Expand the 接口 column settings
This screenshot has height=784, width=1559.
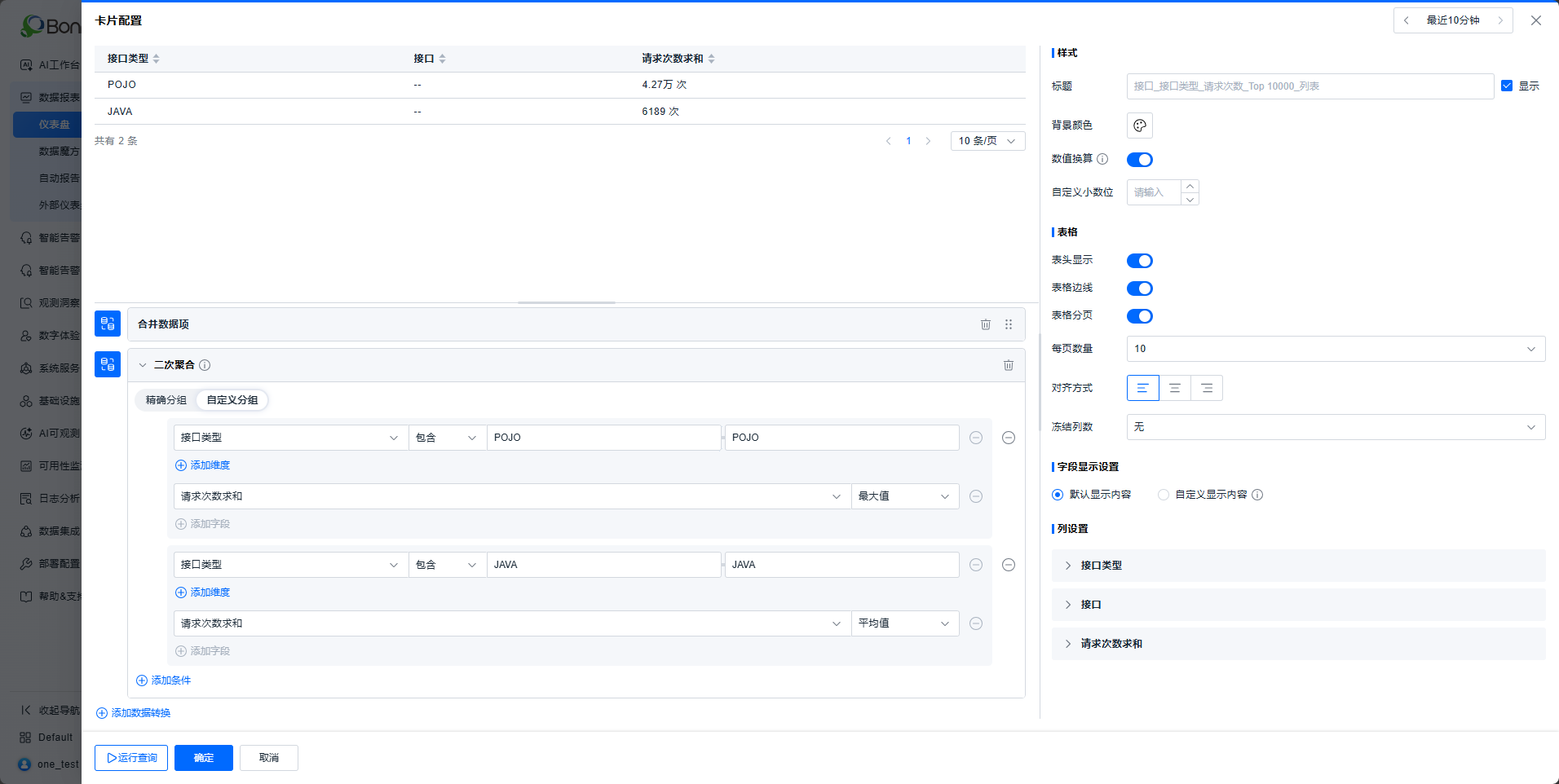pos(1299,605)
